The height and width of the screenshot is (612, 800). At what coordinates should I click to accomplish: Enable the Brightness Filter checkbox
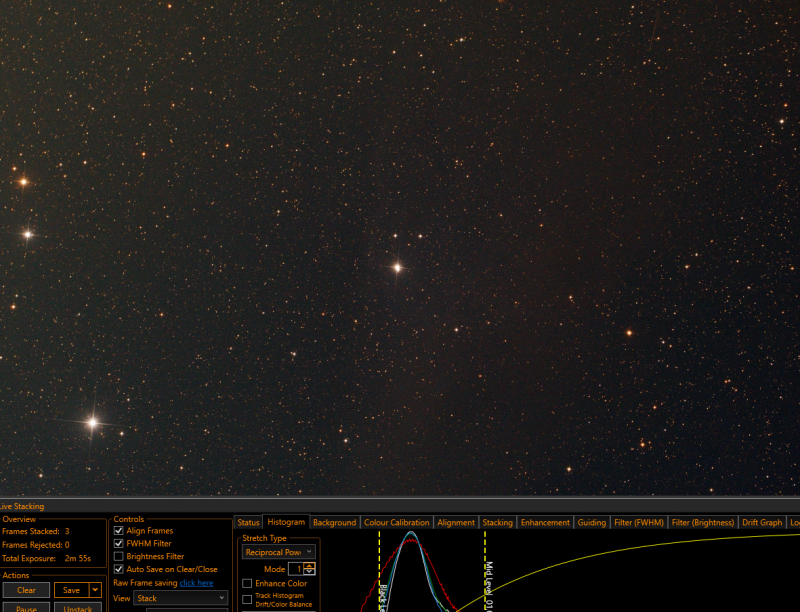click(x=119, y=556)
